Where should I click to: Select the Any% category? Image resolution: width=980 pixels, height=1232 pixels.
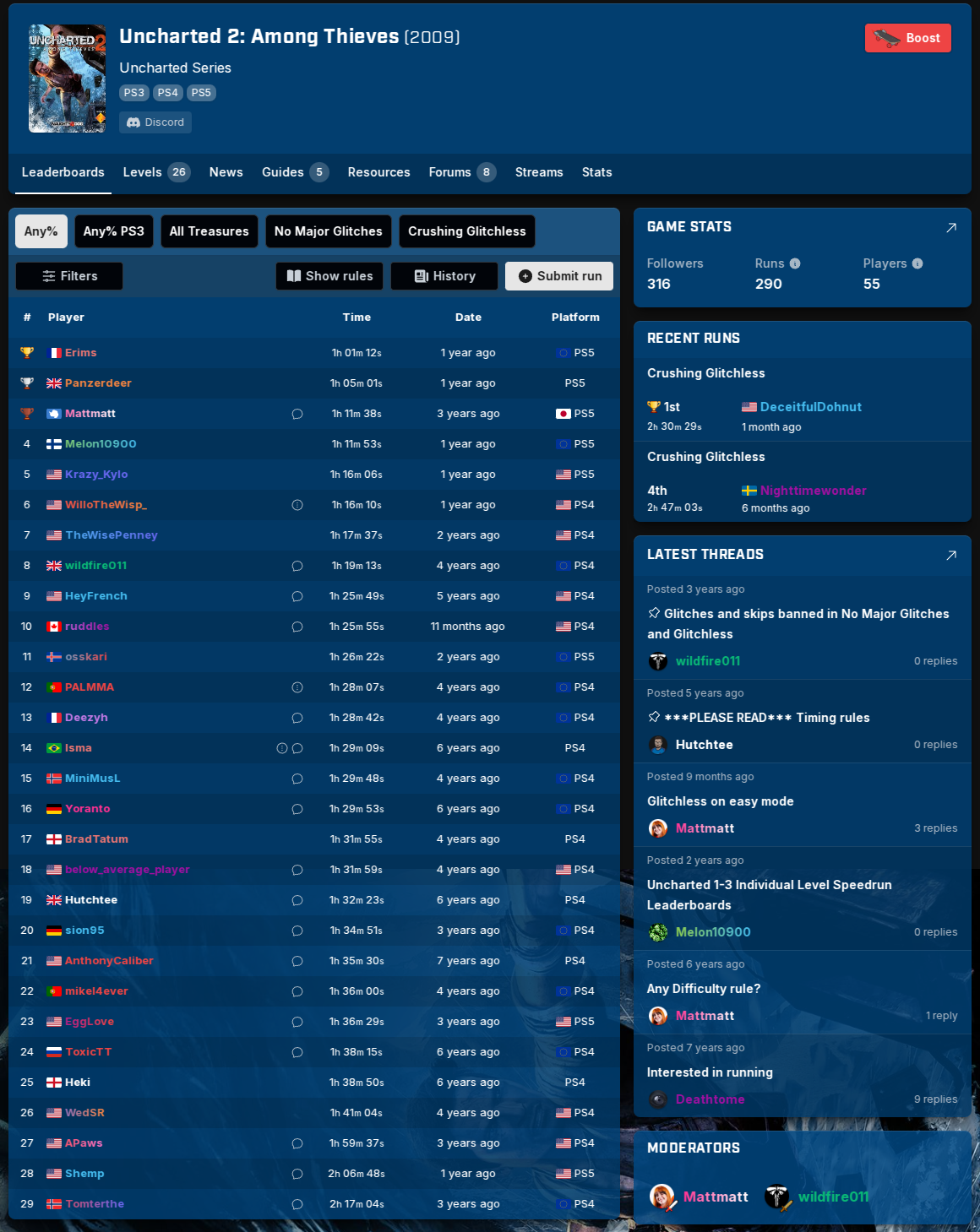(41, 231)
